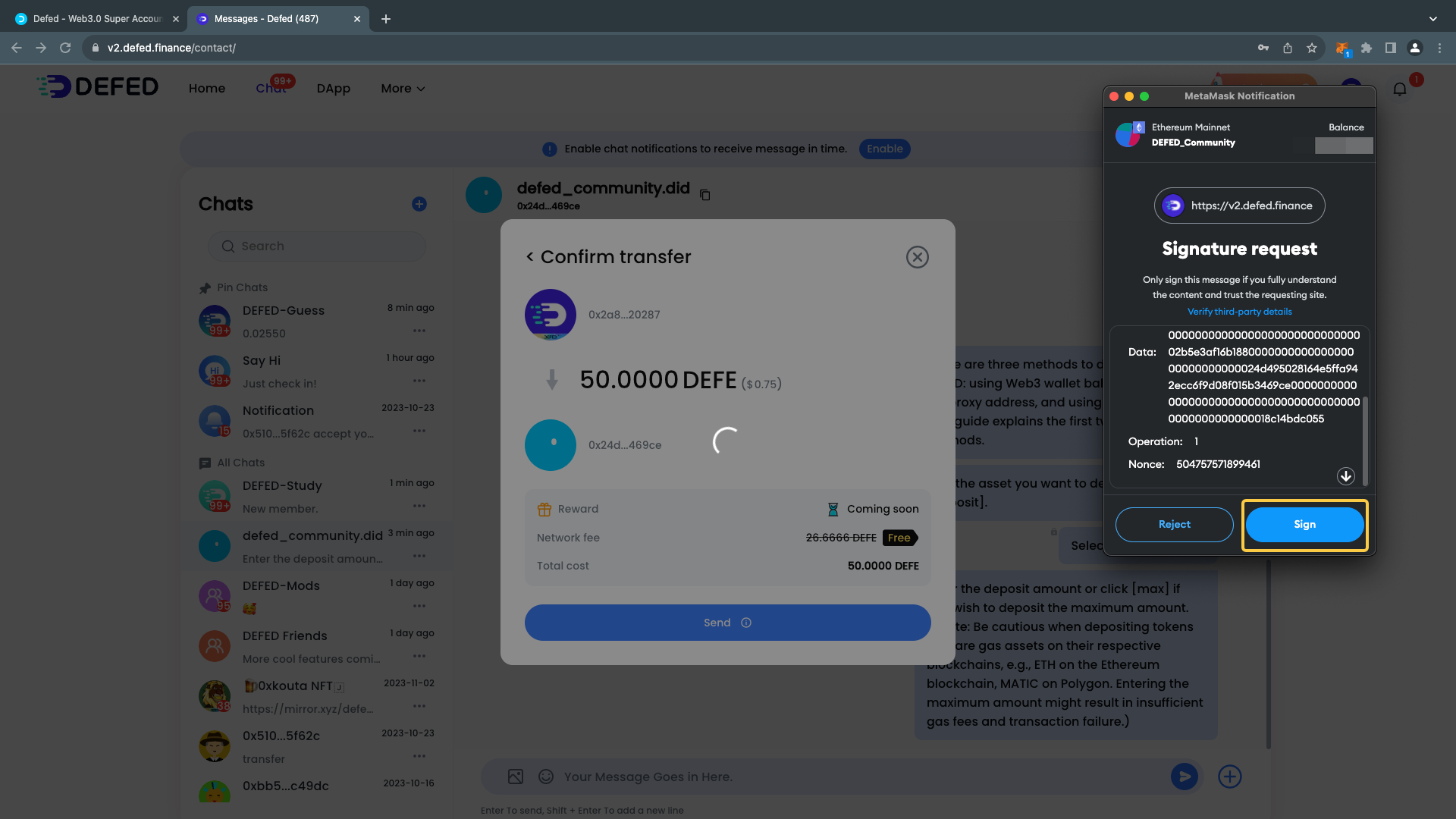Screen dimensions: 1456x819
Task: Open the emoji picker
Action: click(x=545, y=777)
